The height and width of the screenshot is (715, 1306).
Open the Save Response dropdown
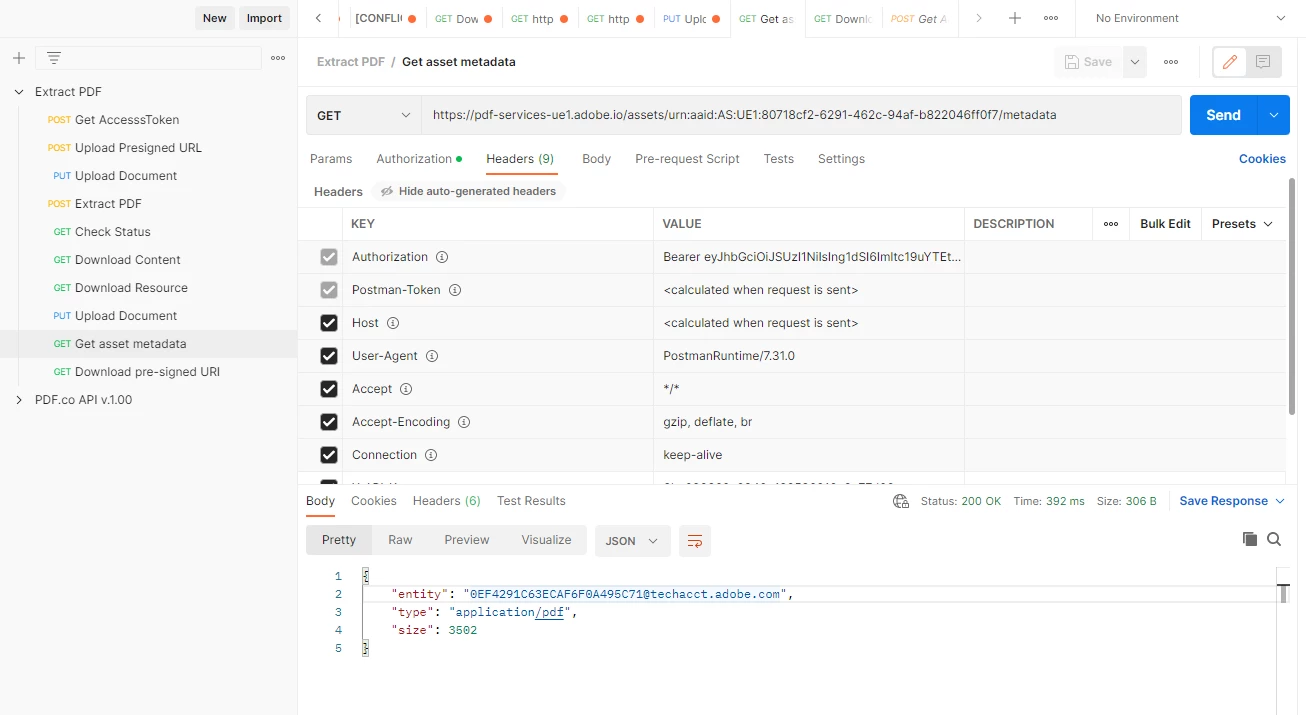click(x=1232, y=501)
